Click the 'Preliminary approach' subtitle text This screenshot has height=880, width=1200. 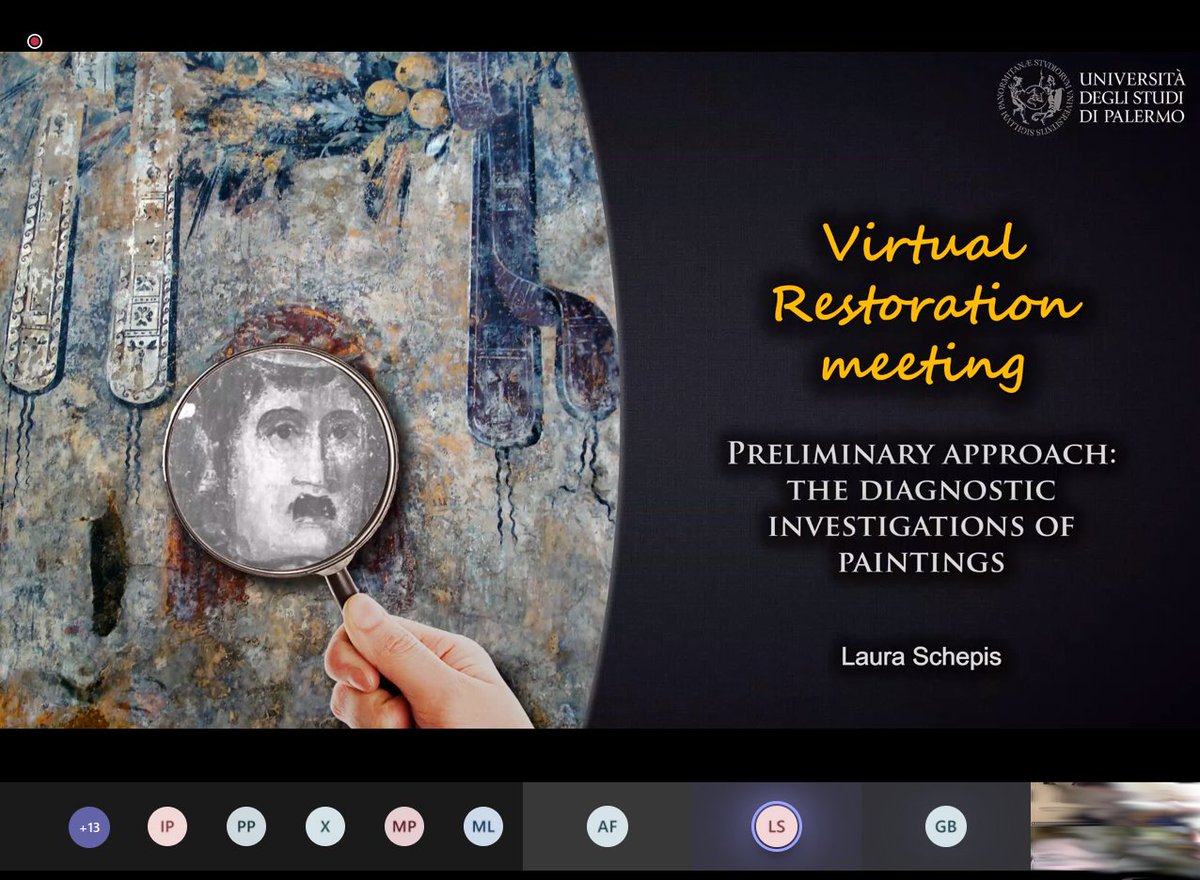[921, 508]
